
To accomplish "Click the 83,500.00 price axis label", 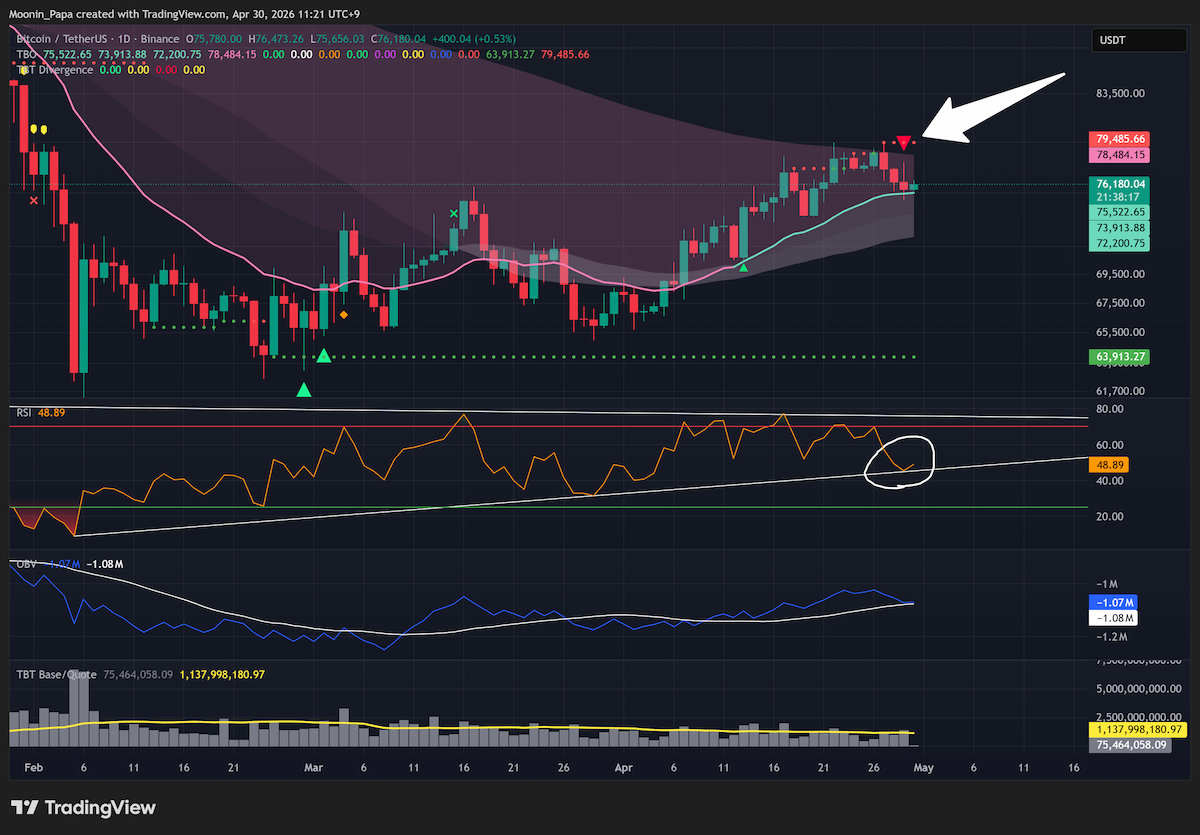I will 1120,93.
